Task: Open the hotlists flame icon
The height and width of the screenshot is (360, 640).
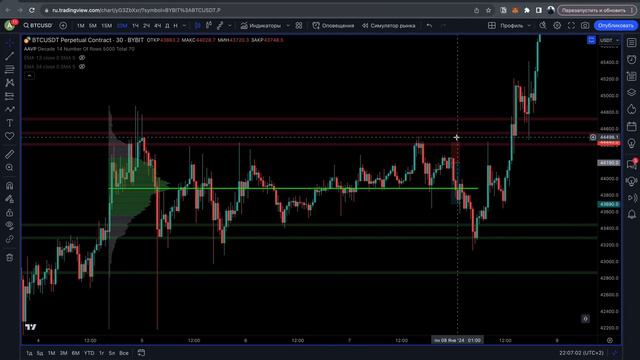Action: click(x=631, y=109)
